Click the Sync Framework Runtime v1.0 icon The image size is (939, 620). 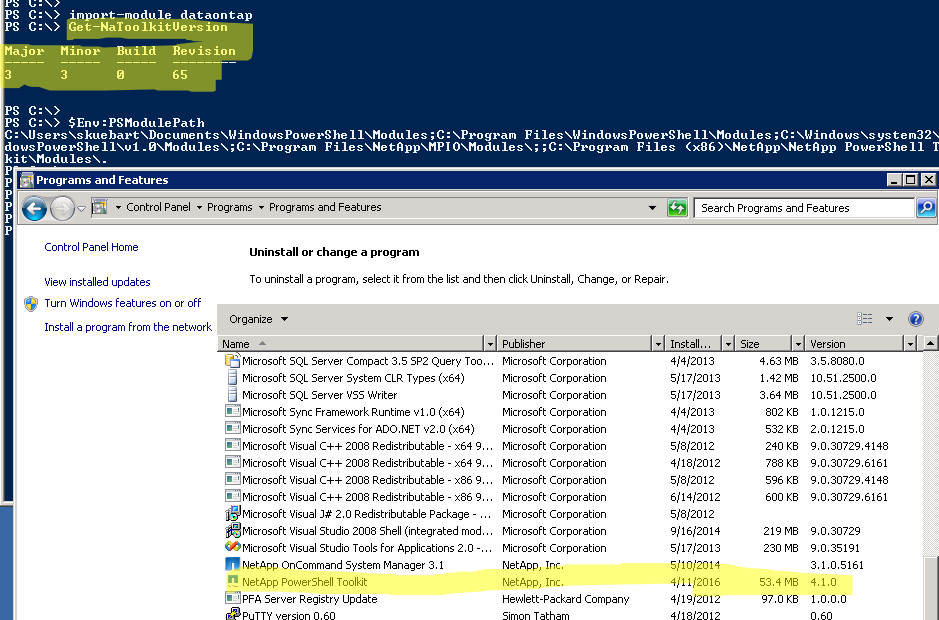click(x=232, y=412)
